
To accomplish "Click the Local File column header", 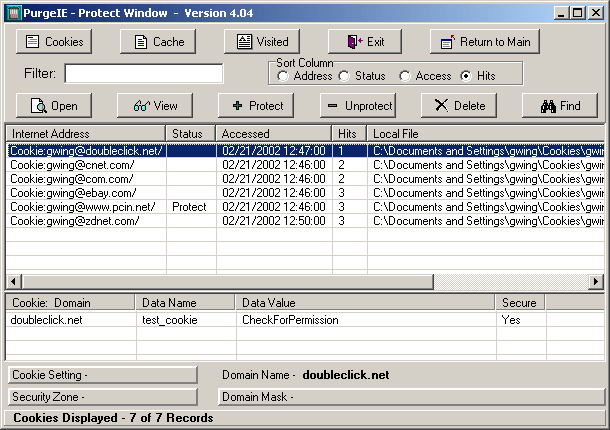I will (486, 134).
